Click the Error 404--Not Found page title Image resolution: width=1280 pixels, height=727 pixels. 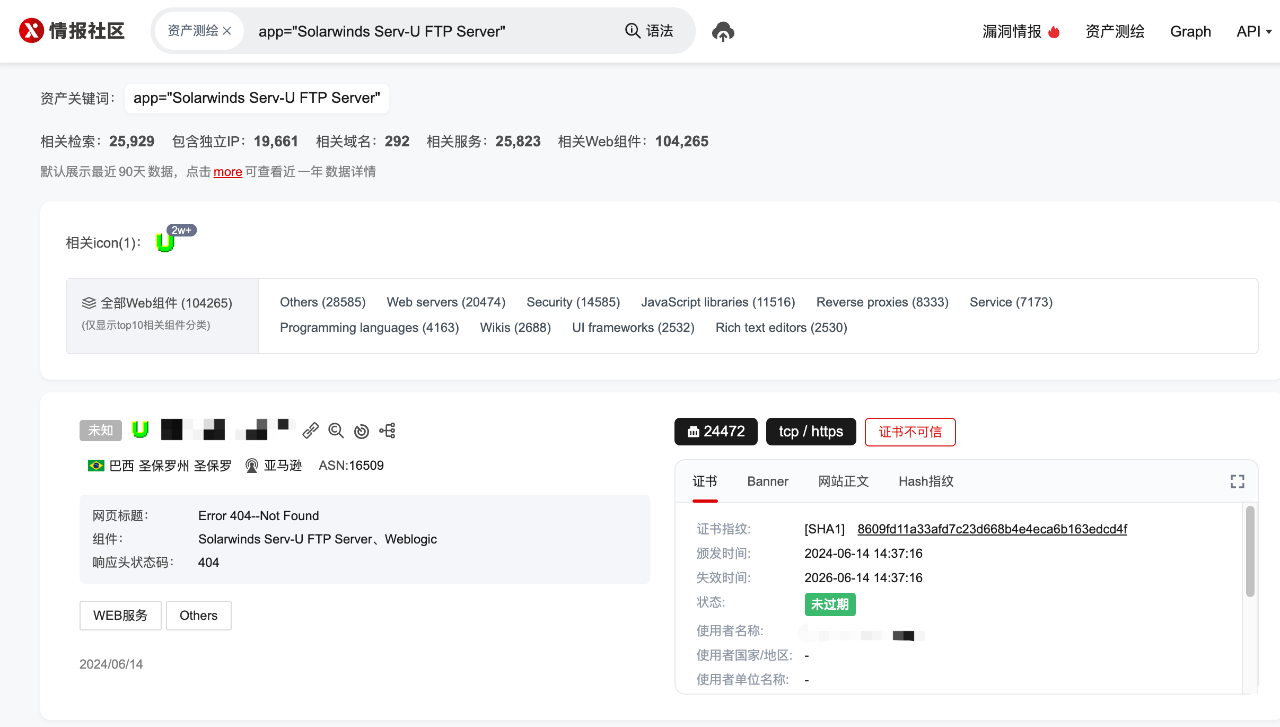click(x=259, y=516)
